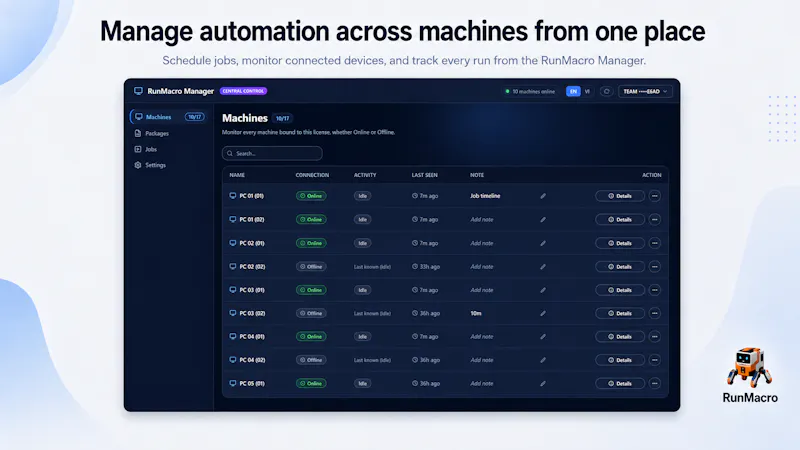Open Settings in the sidebar
Viewport: 800px width, 450px height.
tap(150, 165)
